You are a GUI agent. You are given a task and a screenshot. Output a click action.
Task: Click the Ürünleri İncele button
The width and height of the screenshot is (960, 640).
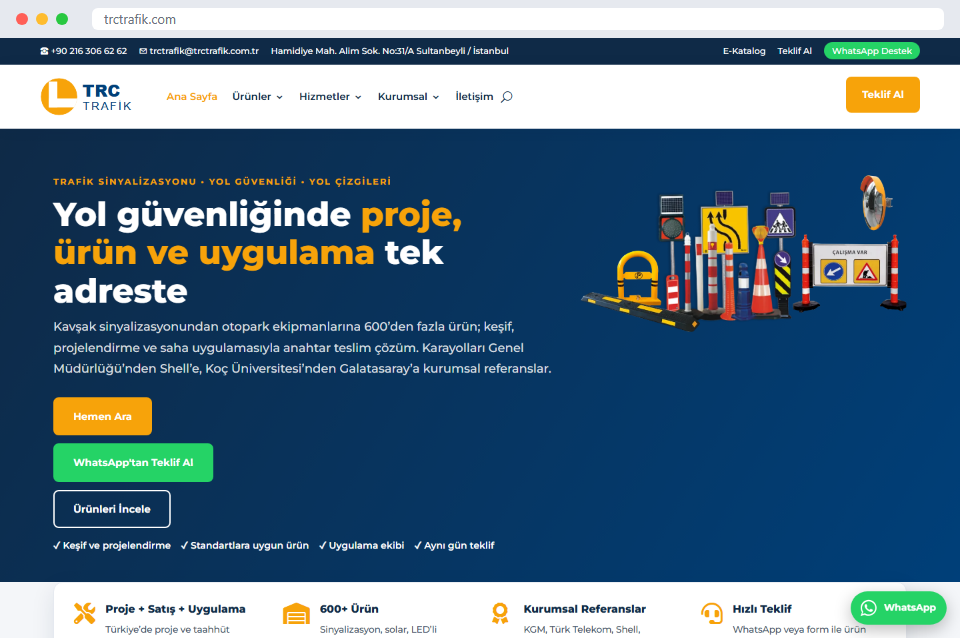(111, 509)
